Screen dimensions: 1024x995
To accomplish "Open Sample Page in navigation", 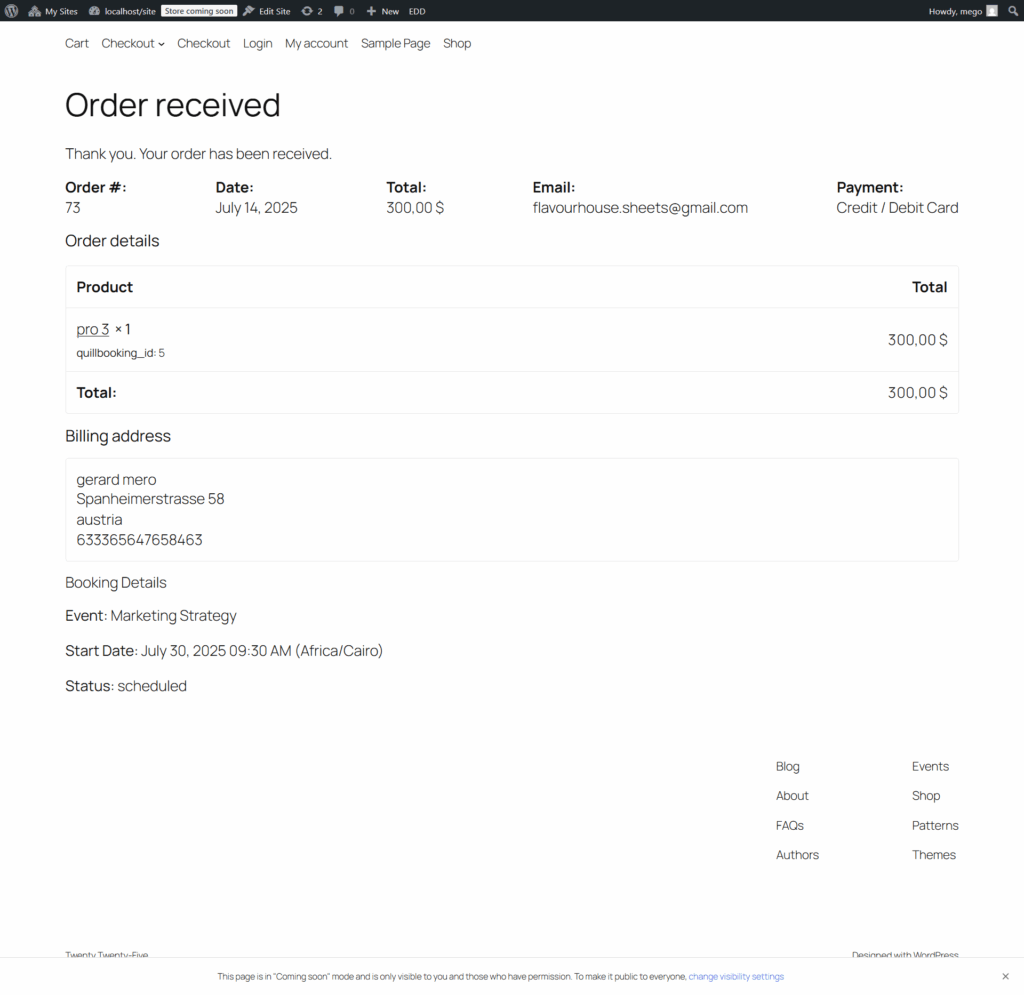I will point(395,43).
